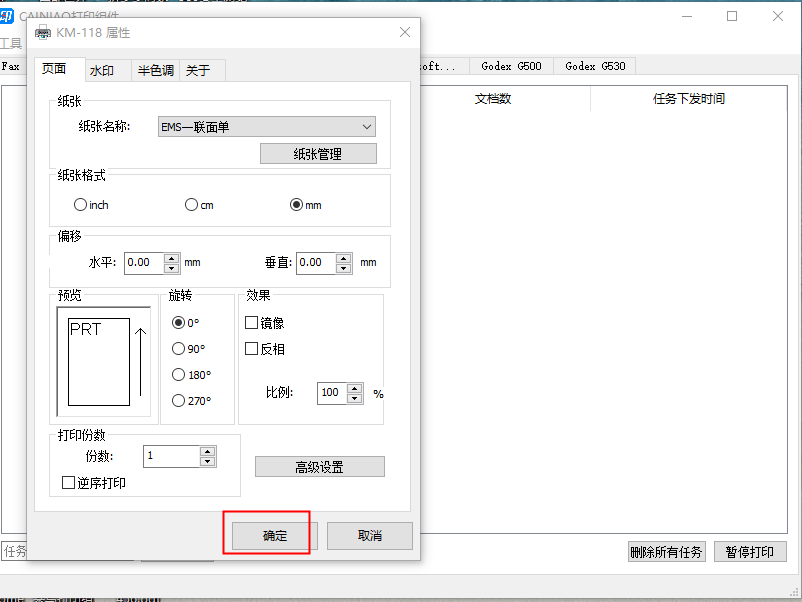Click the printer icon in dialog title
The height and width of the screenshot is (602, 802).
tap(42, 33)
